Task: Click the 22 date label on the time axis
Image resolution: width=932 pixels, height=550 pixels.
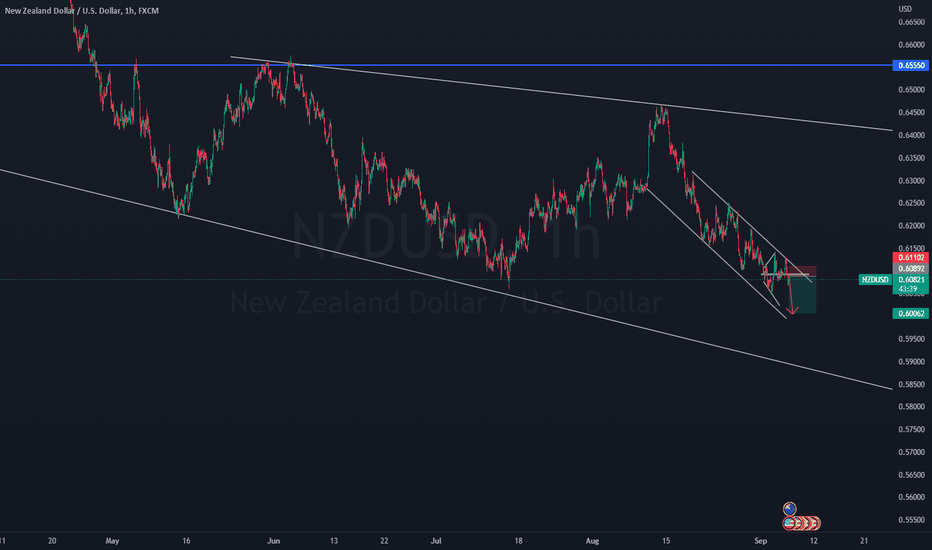Action: click(384, 541)
